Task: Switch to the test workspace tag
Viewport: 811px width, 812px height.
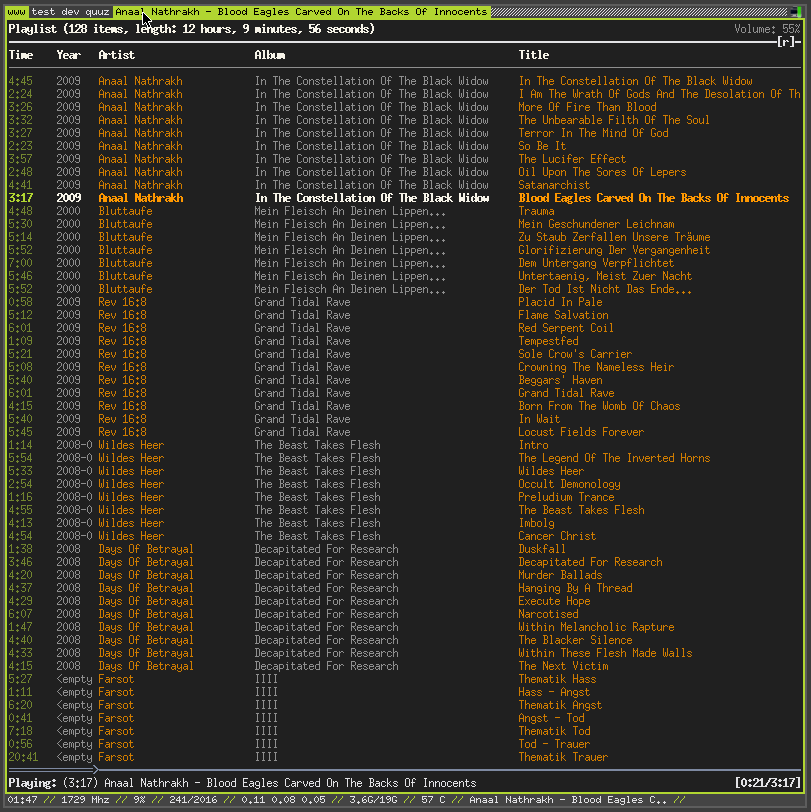Action: click(43, 11)
